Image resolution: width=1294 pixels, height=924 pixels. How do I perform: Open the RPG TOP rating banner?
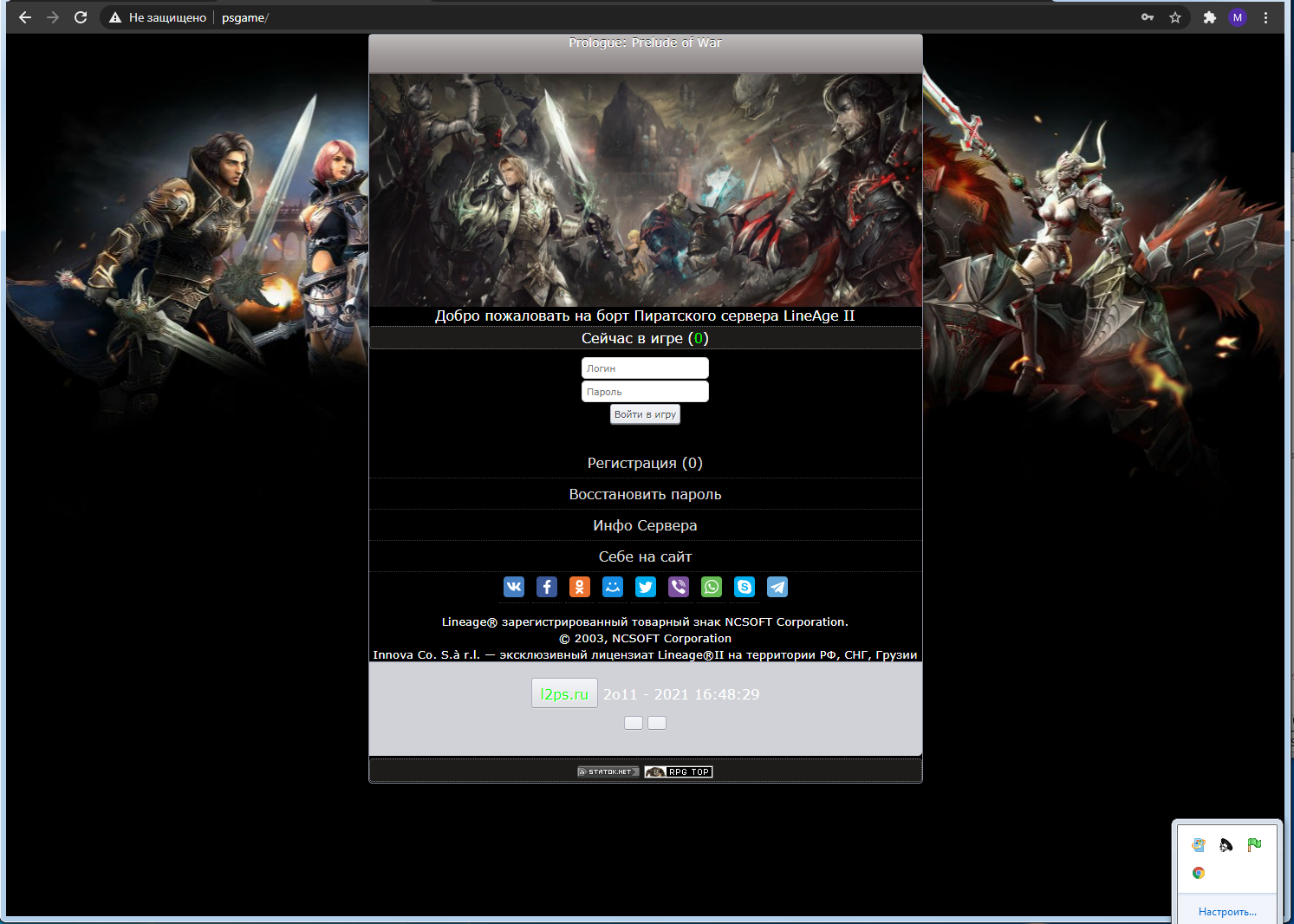coord(679,771)
